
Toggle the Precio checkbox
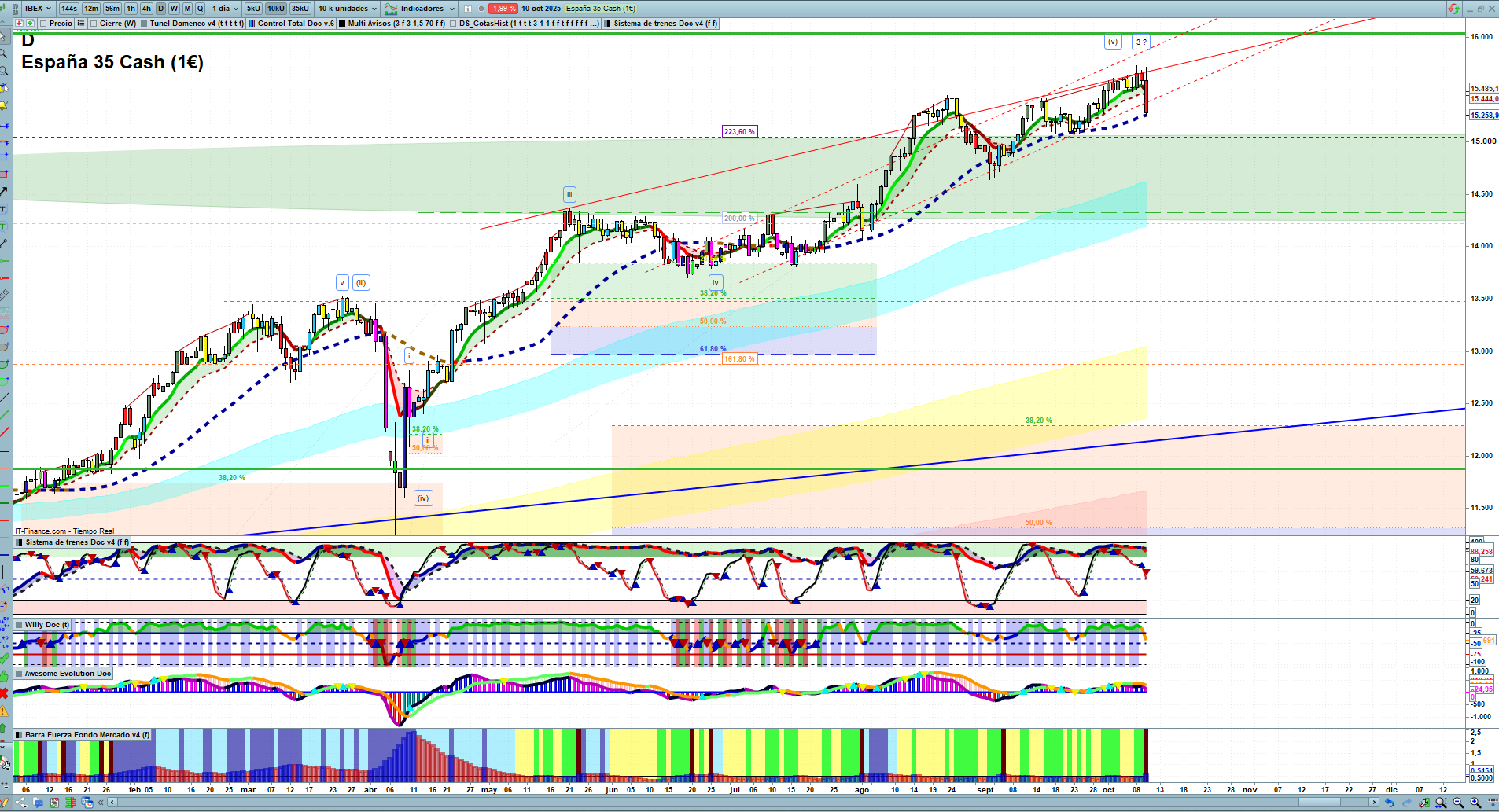[x=44, y=24]
